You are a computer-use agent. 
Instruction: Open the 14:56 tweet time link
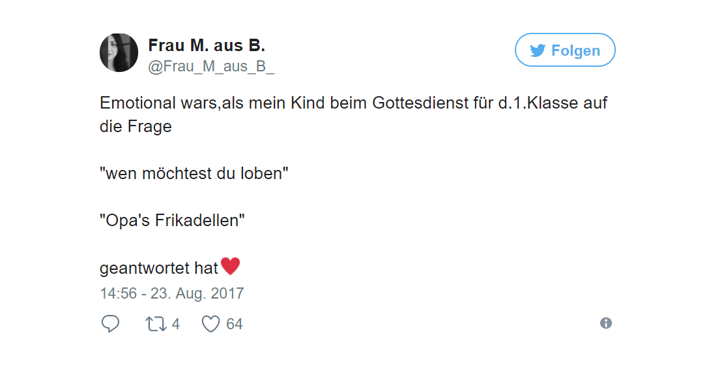point(118,293)
